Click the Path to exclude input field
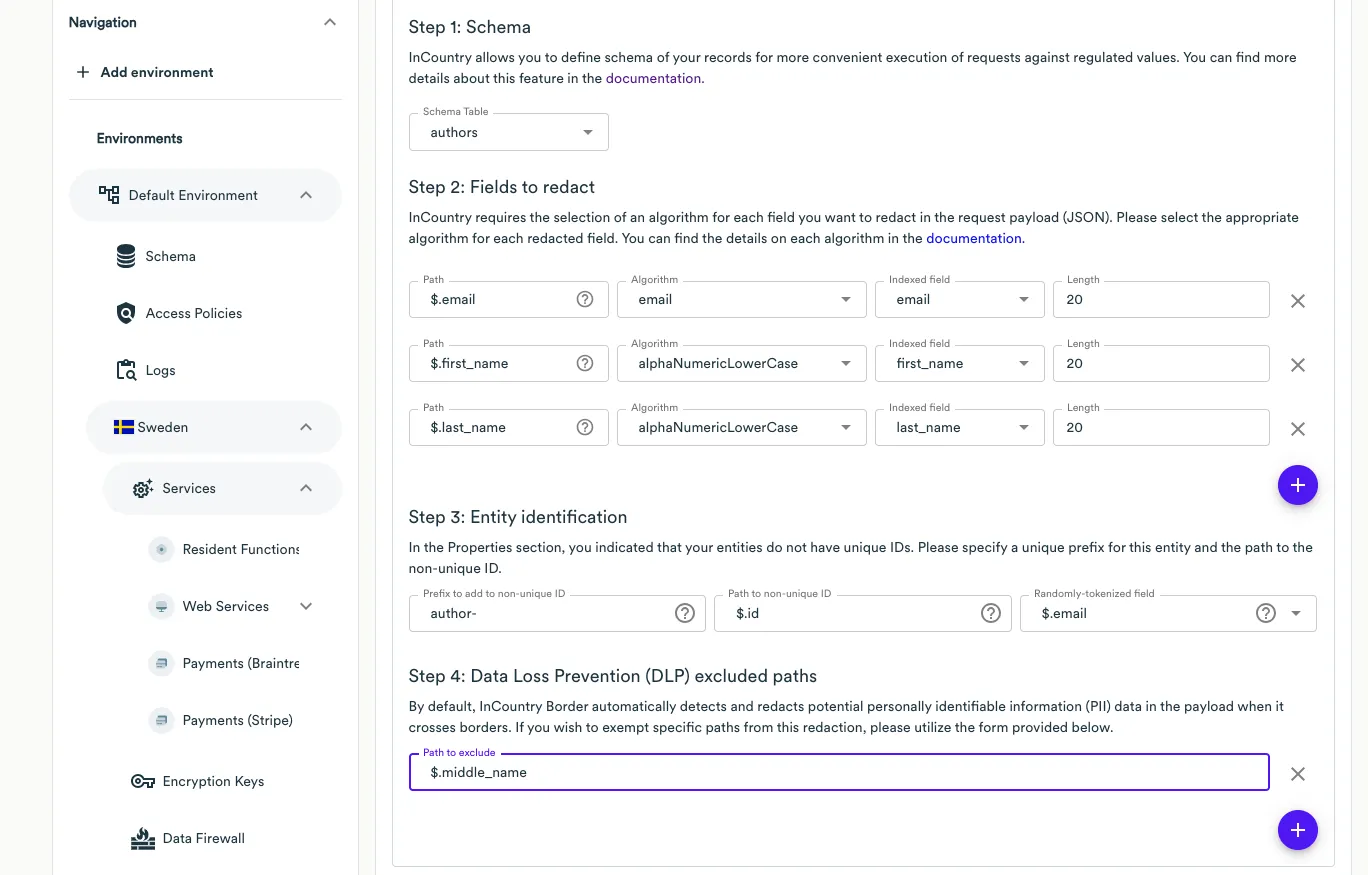This screenshot has width=1368, height=875. pyautogui.click(x=838, y=772)
